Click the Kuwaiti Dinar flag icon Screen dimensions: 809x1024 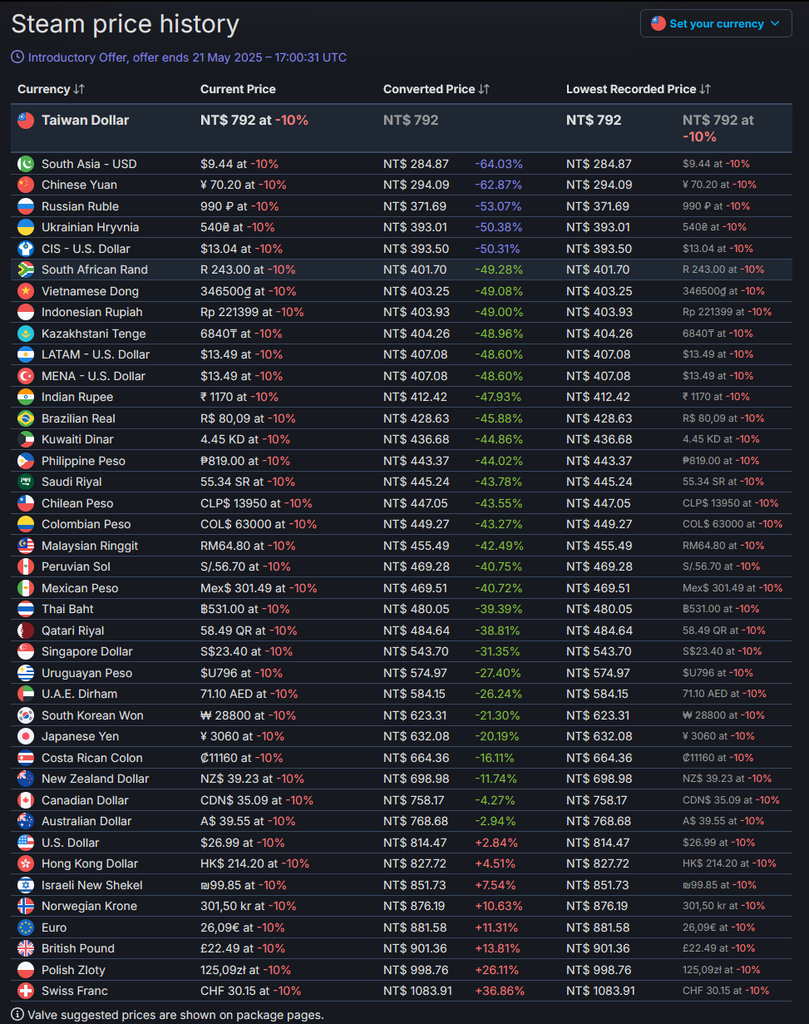point(25,440)
